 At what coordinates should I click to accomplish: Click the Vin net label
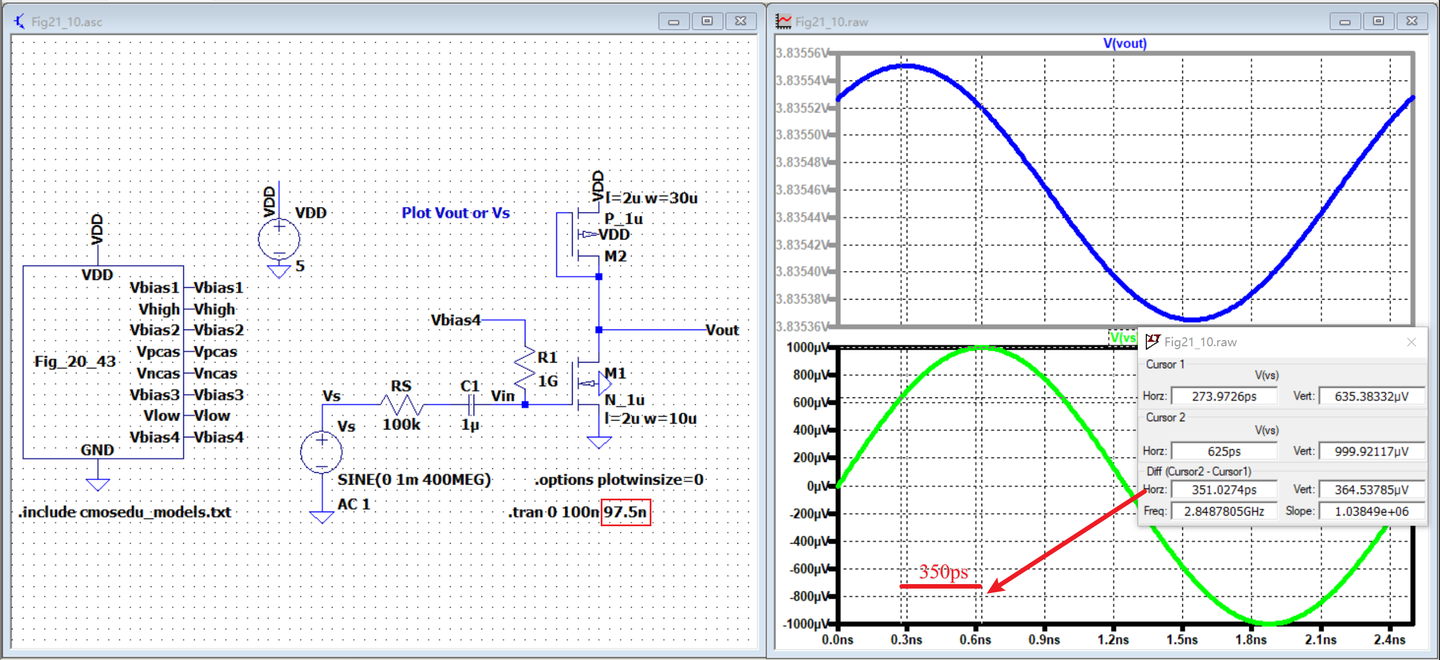[x=503, y=395]
